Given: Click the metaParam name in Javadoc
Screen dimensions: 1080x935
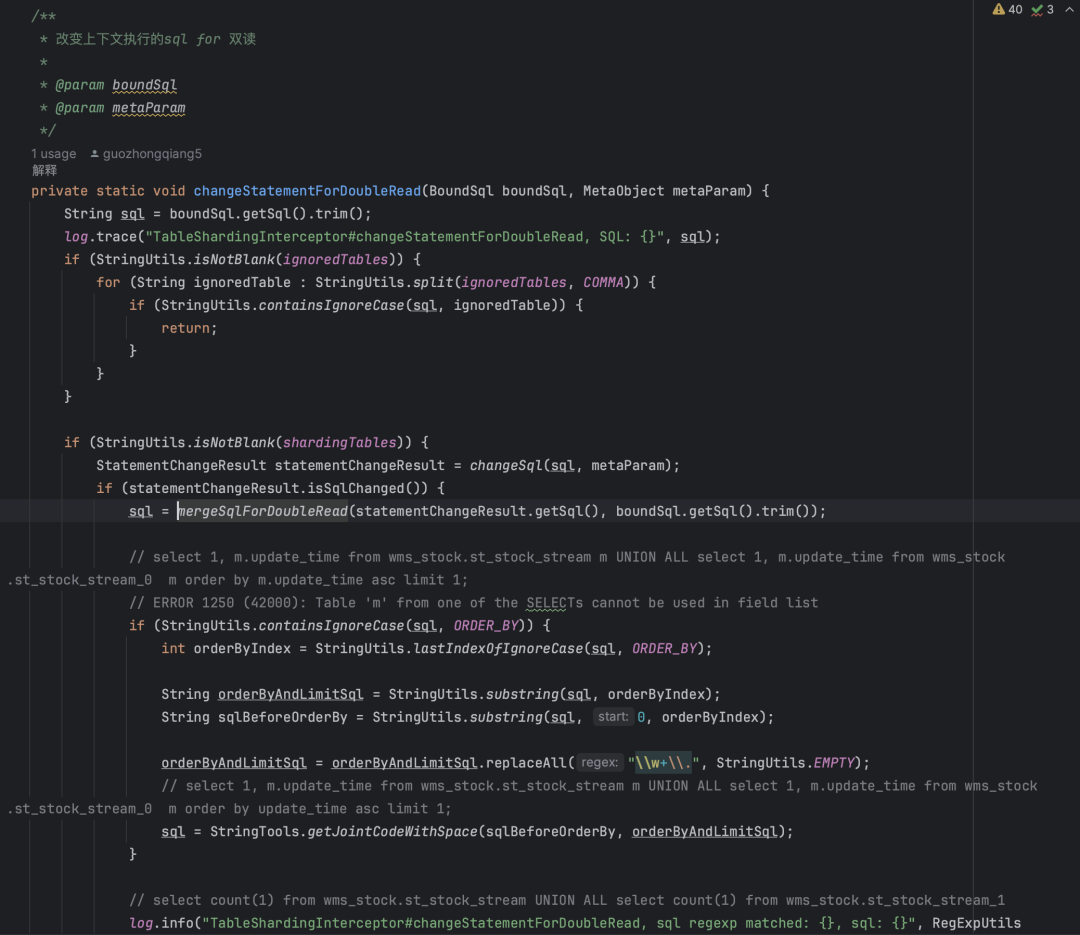Looking at the screenshot, I should (149, 108).
